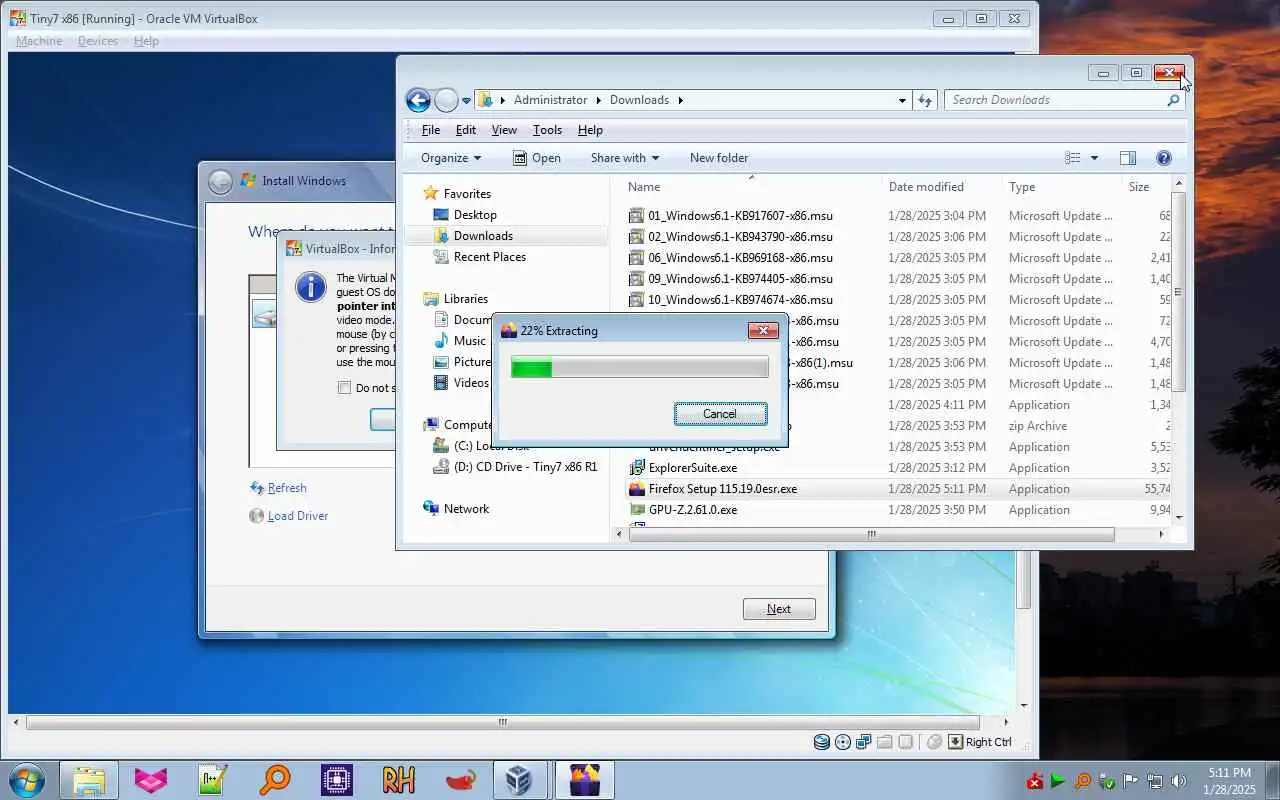The width and height of the screenshot is (1280, 800).
Task: Select 01_Windows6.1-KB917607-x86.msu
Action: [x=740, y=216]
